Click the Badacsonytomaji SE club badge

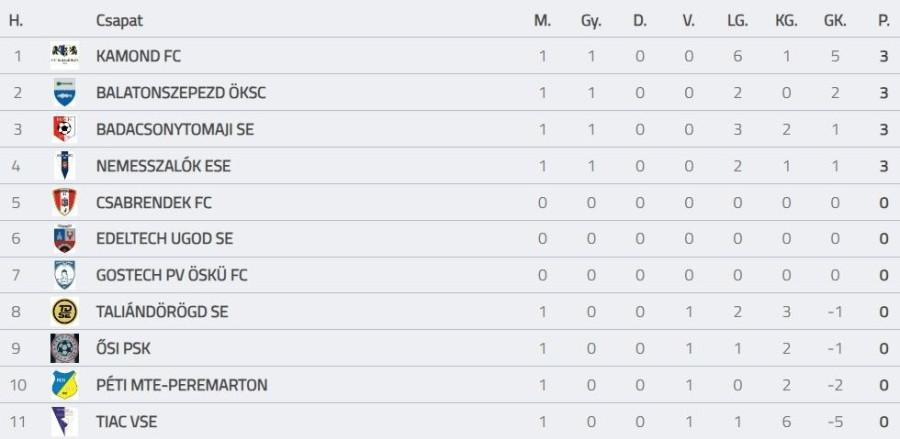coord(65,129)
